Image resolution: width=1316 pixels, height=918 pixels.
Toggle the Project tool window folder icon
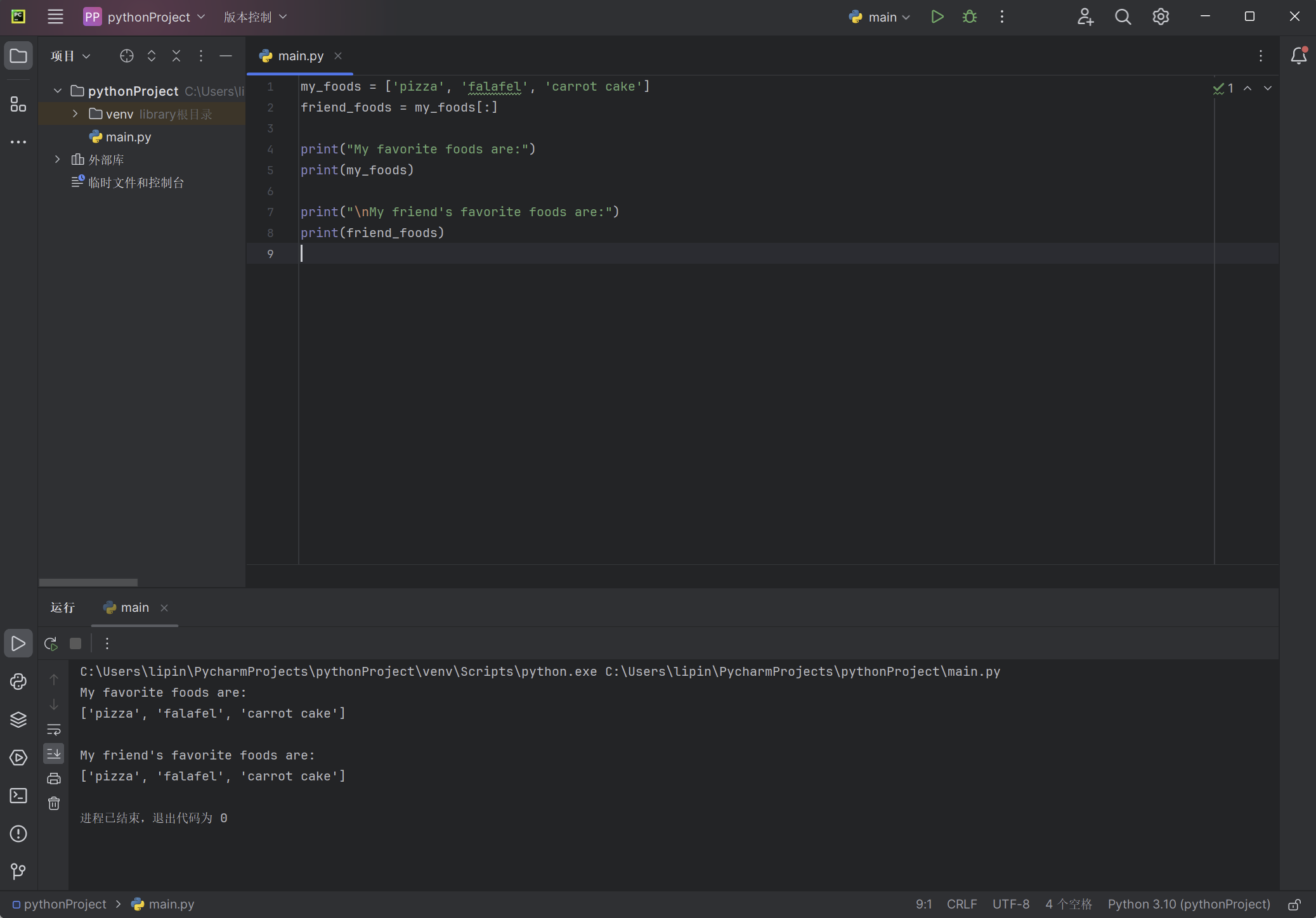point(18,56)
